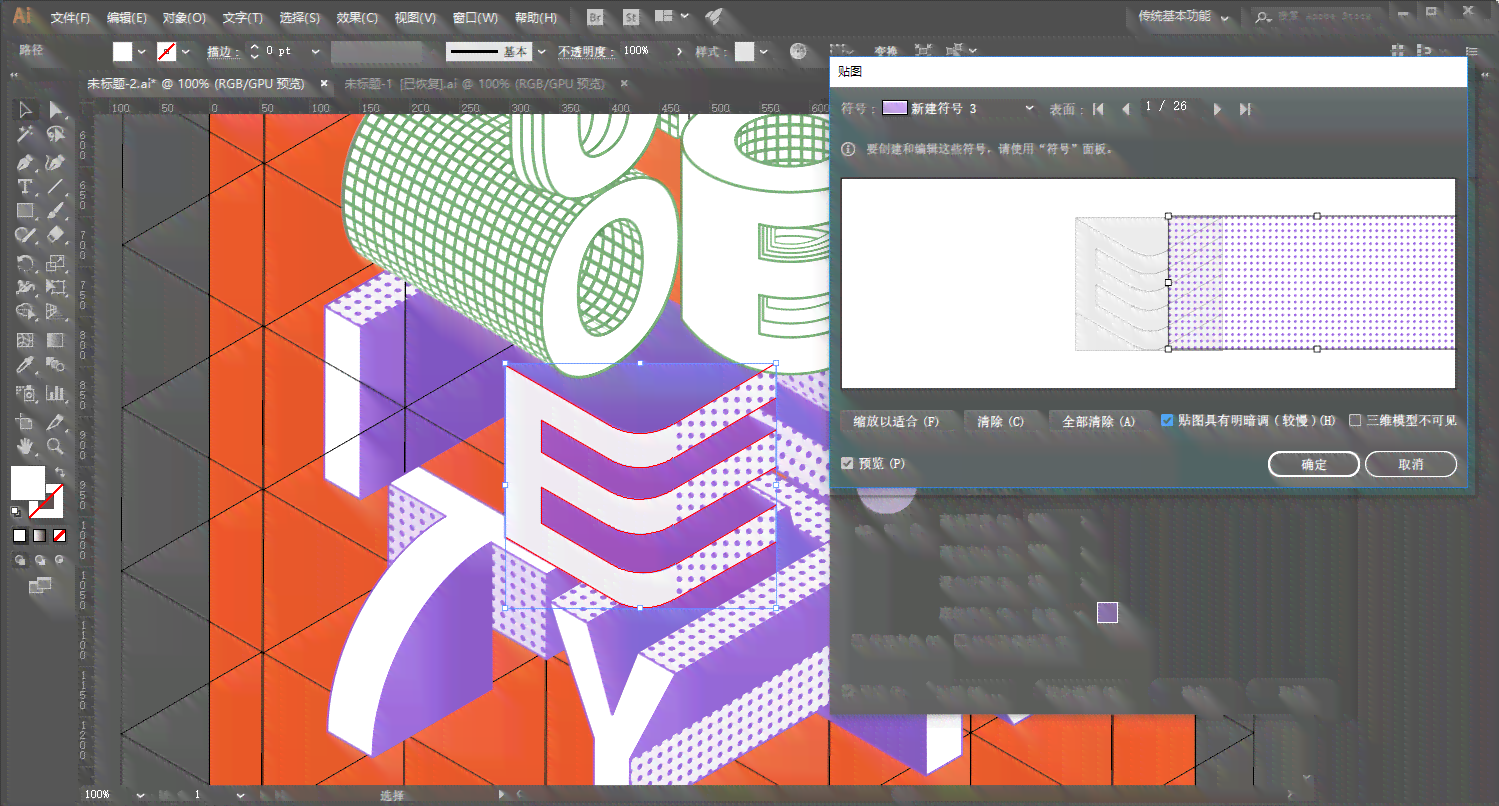
Task: Select the Mesh tool
Action: coord(25,341)
